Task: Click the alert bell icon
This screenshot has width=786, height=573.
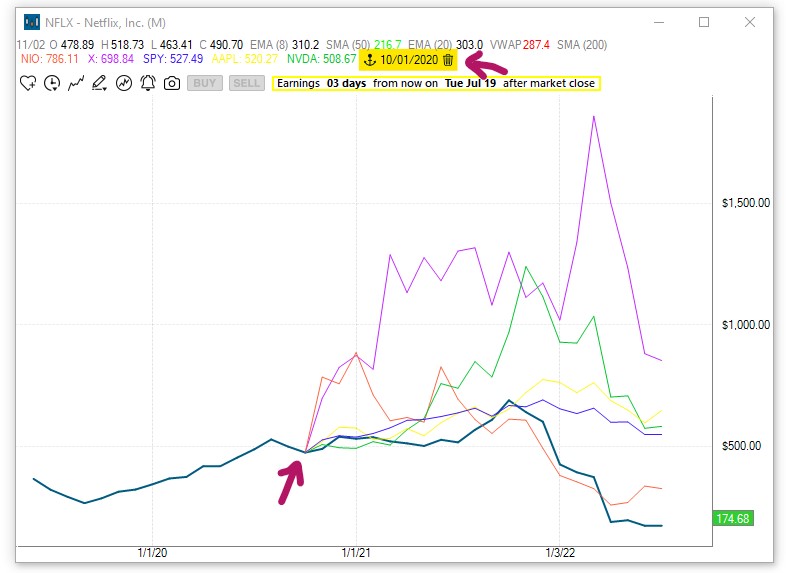Action: [148, 84]
